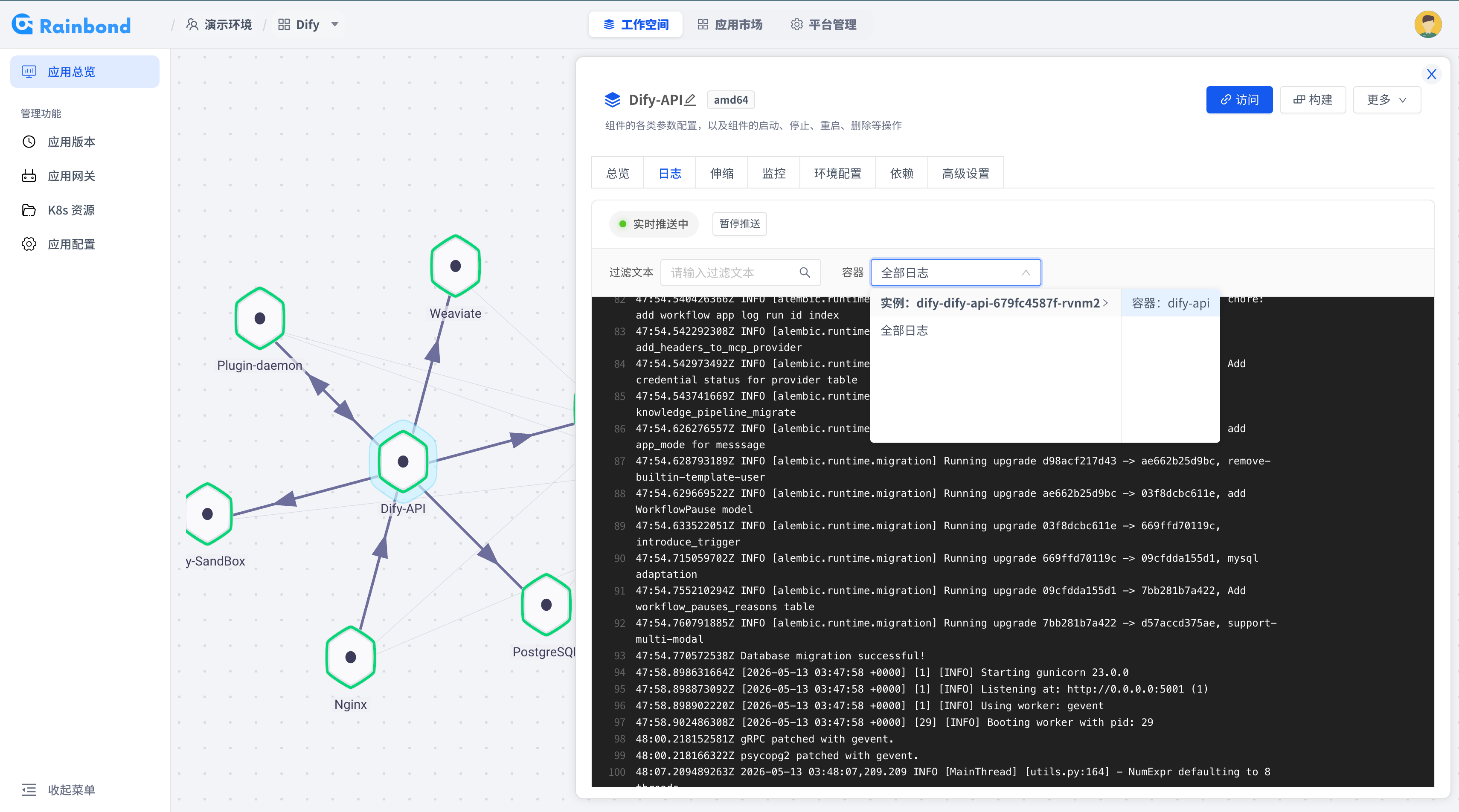Image resolution: width=1459 pixels, height=812 pixels.
Task: Switch to the 日志 tab
Action: pyautogui.click(x=670, y=173)
